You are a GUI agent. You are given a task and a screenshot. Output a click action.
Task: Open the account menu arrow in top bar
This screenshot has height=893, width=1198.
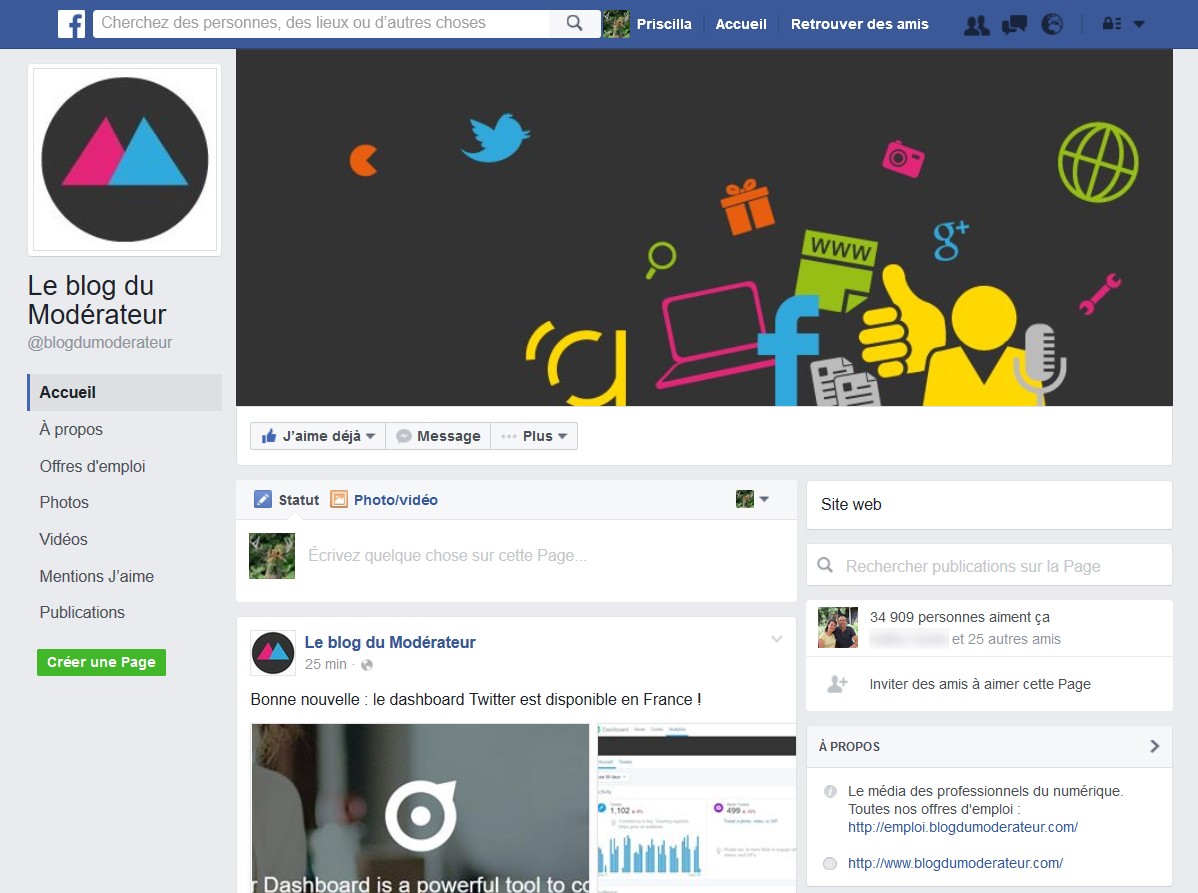(1139, 25)
